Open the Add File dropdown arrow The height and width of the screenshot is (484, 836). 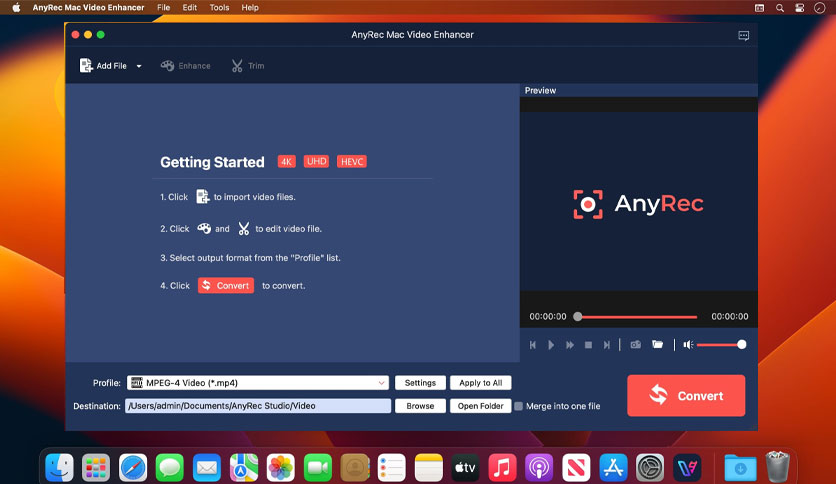tap(139, 66)
